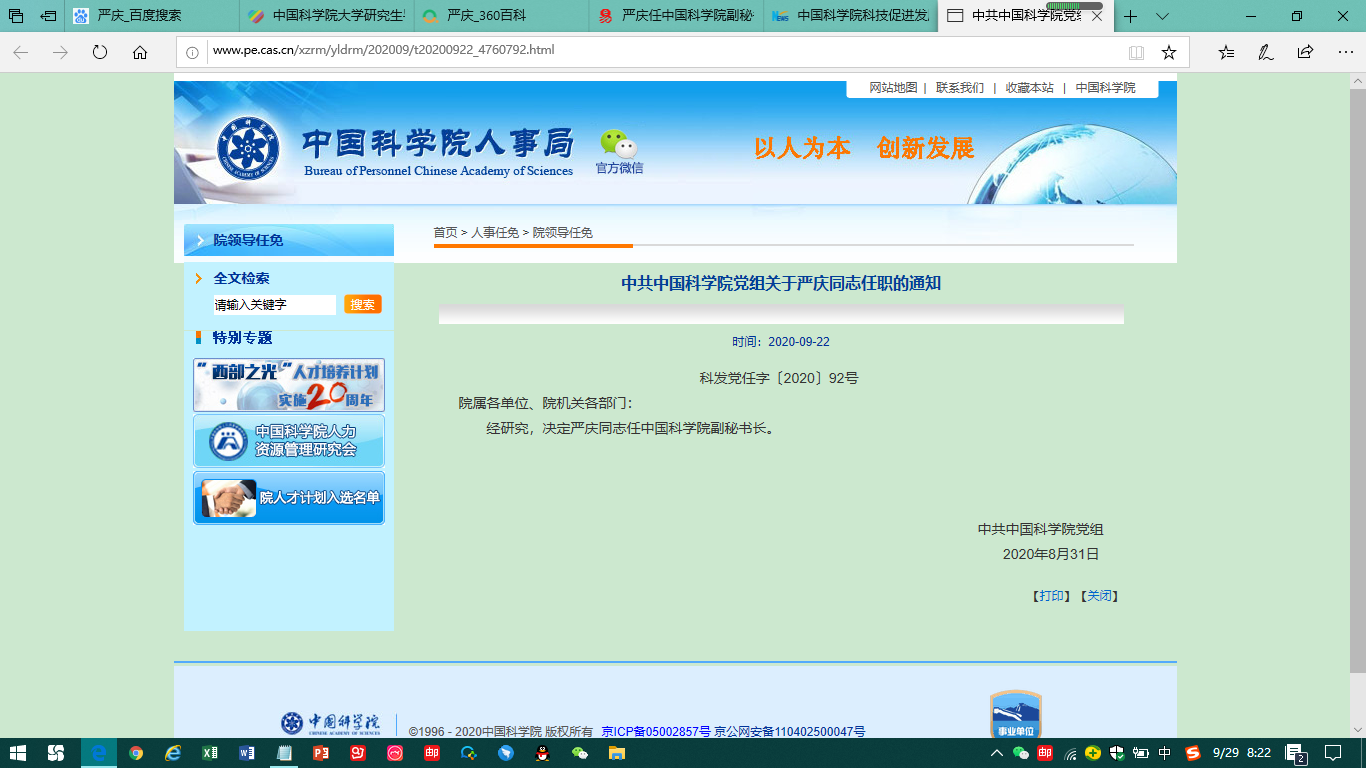Expand tab previews chevron
The height and width of the screenshot is (768, 1366).
(x=1162, y=16)
